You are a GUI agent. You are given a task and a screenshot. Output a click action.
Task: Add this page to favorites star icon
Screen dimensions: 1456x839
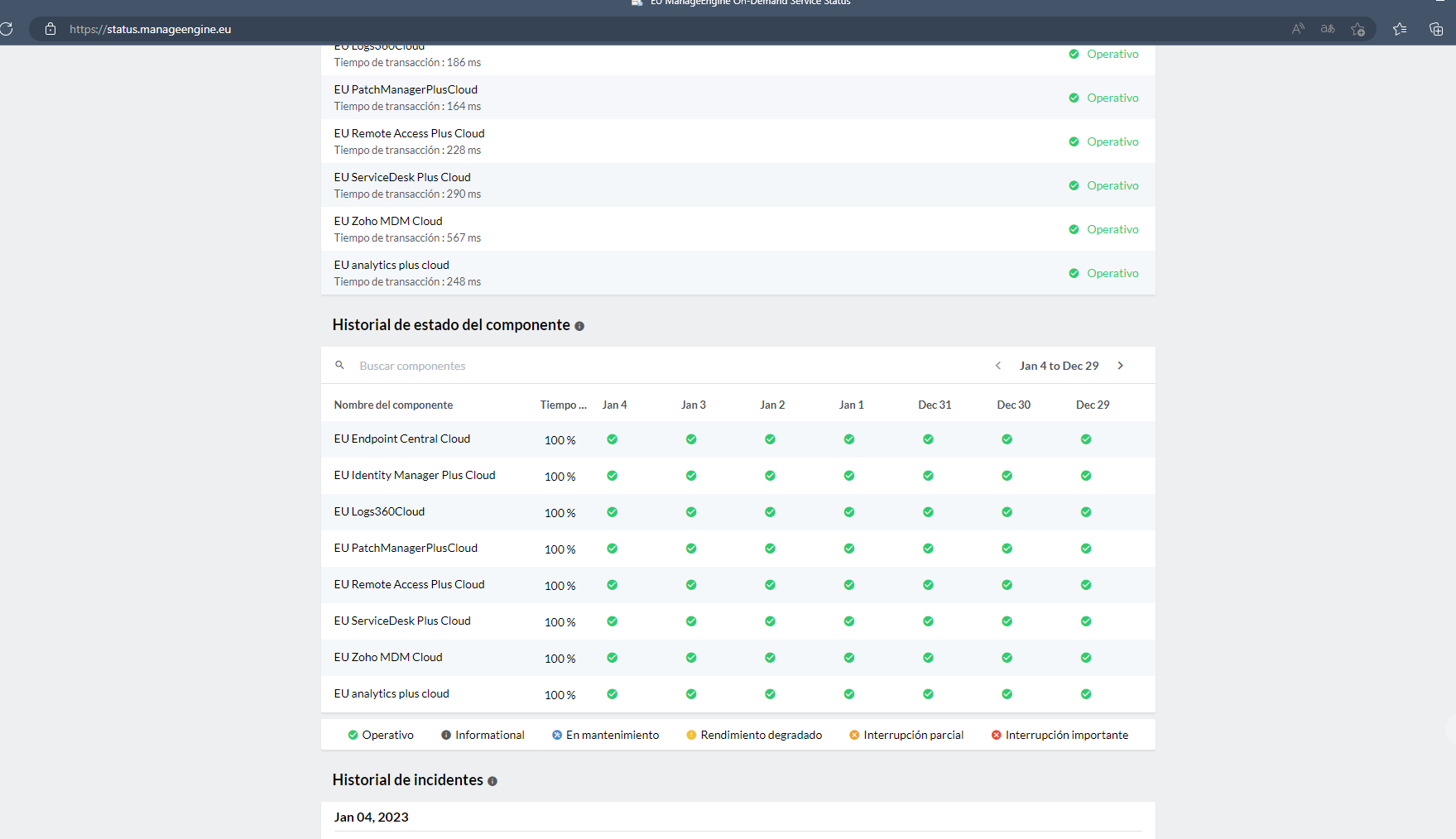pyautogui.click(x=1357, y=29)
